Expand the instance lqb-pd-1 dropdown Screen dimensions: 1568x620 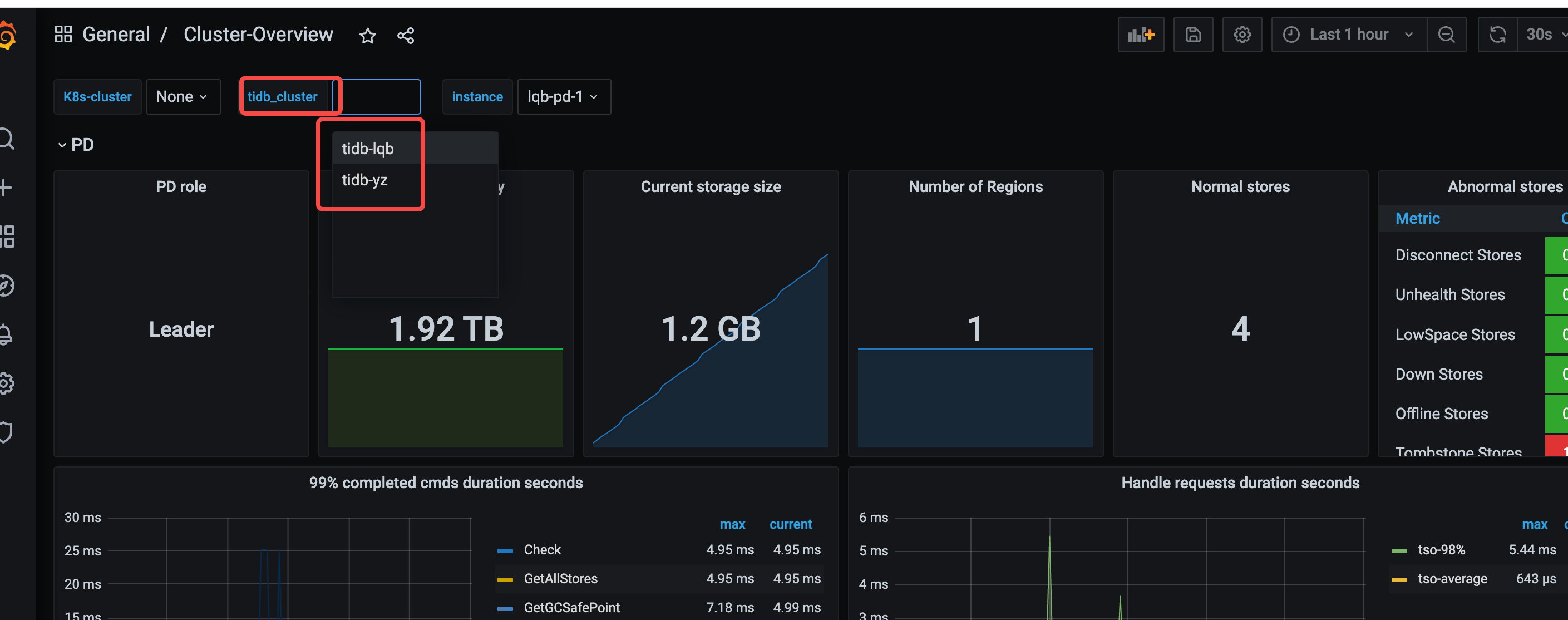[563, 97]
